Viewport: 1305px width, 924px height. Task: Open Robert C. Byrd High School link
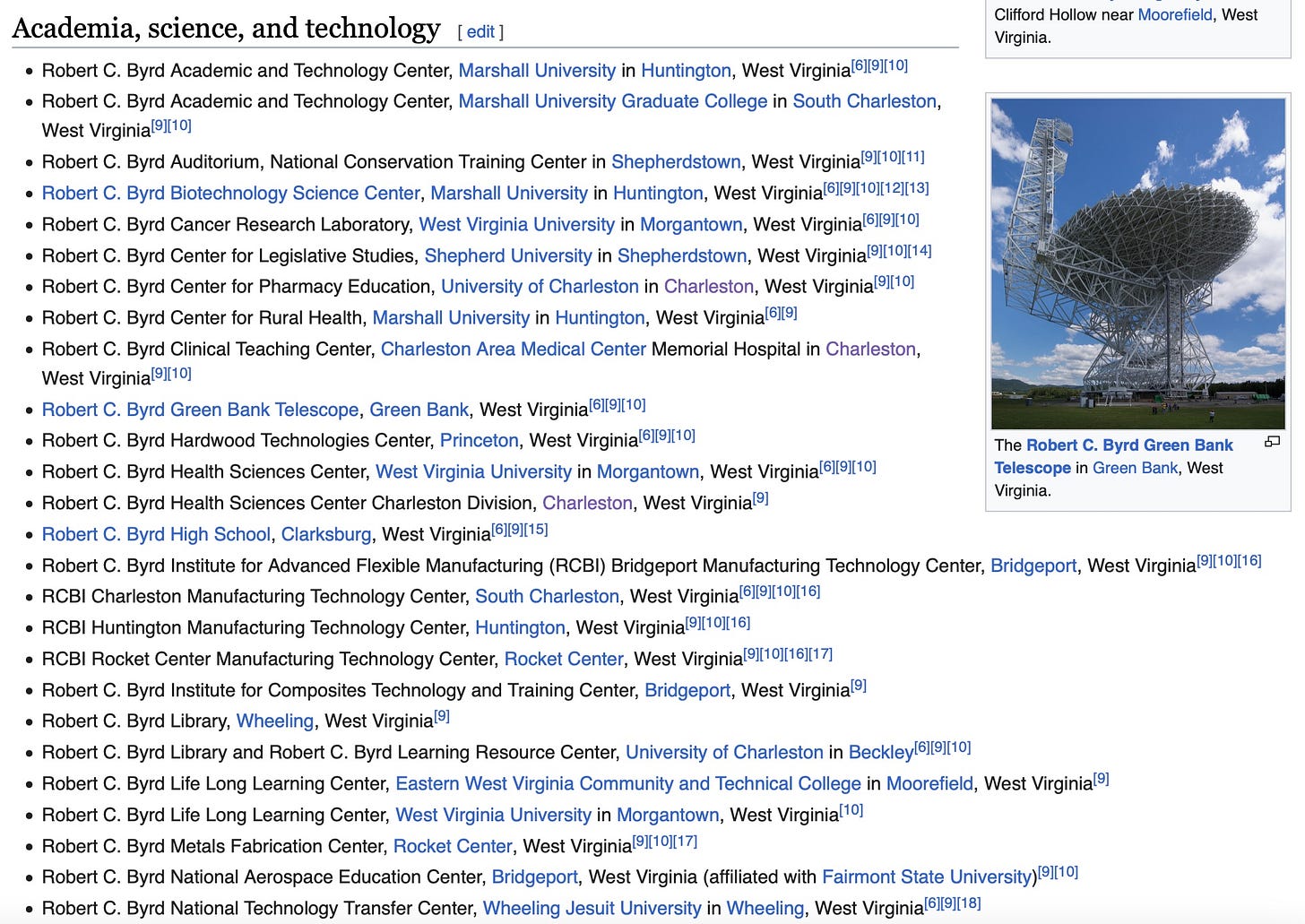click(x=156, y=535)
